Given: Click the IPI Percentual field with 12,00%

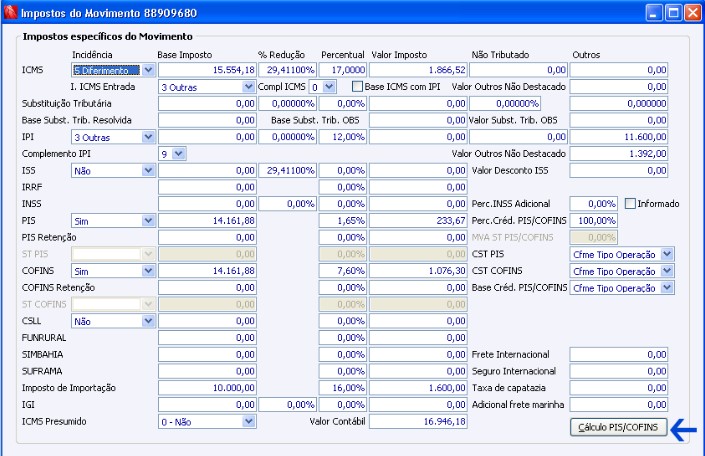Looking at the screenshot, I should 343,137.
